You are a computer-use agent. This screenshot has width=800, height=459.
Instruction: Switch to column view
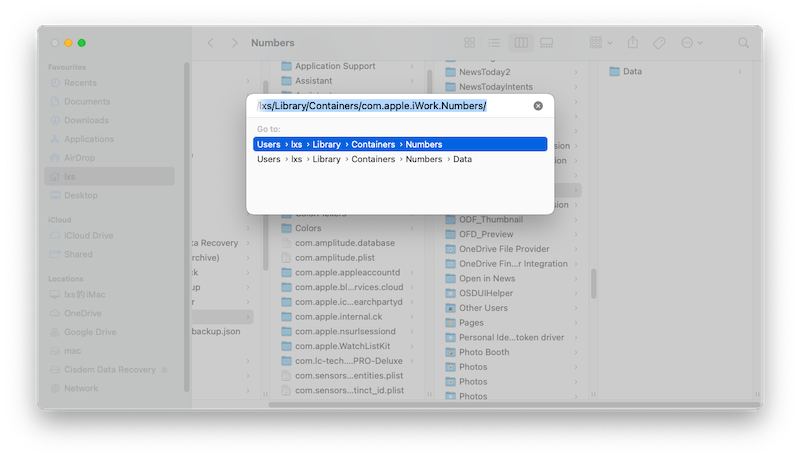521,43
